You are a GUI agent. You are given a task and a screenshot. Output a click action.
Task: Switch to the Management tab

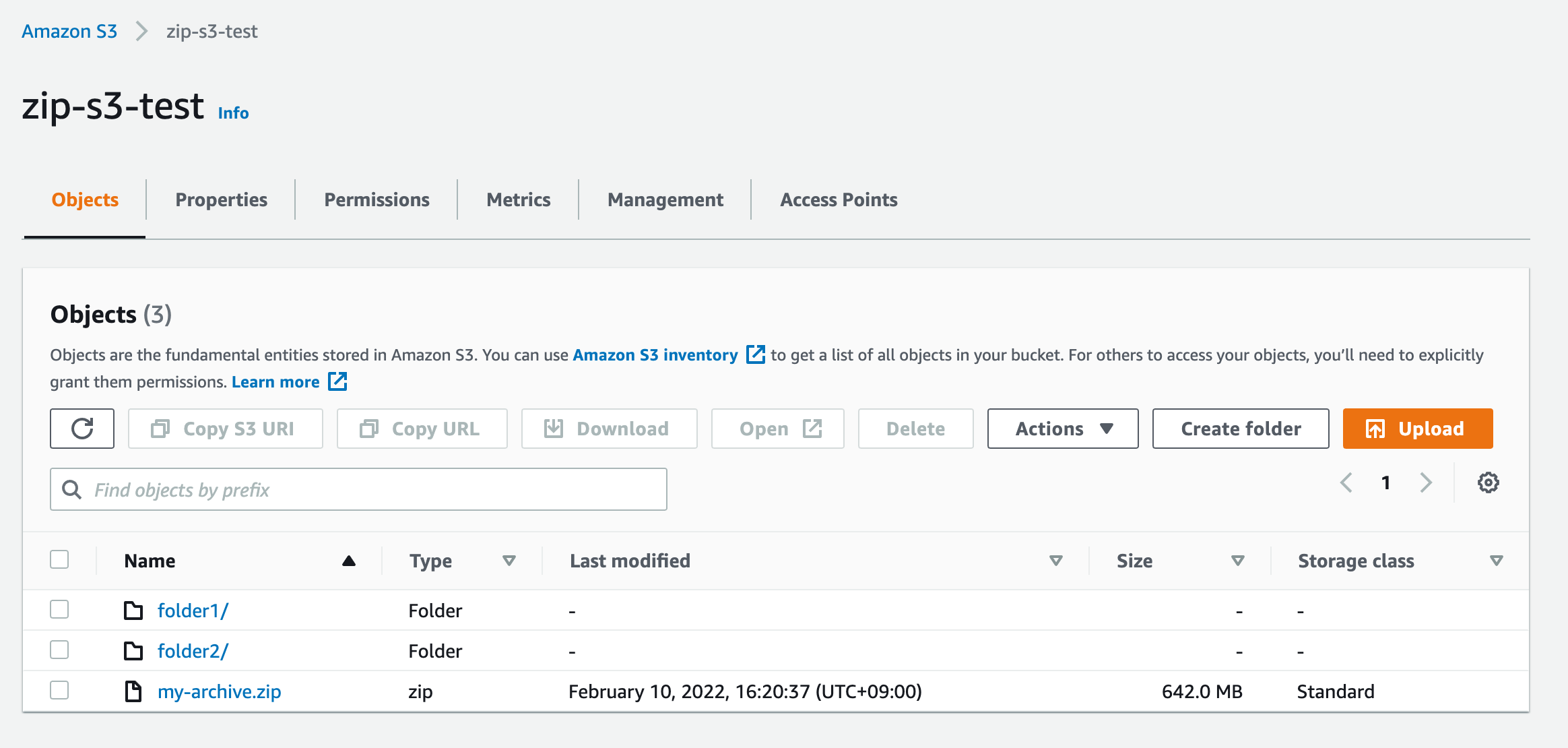click(x=665, y=199)
